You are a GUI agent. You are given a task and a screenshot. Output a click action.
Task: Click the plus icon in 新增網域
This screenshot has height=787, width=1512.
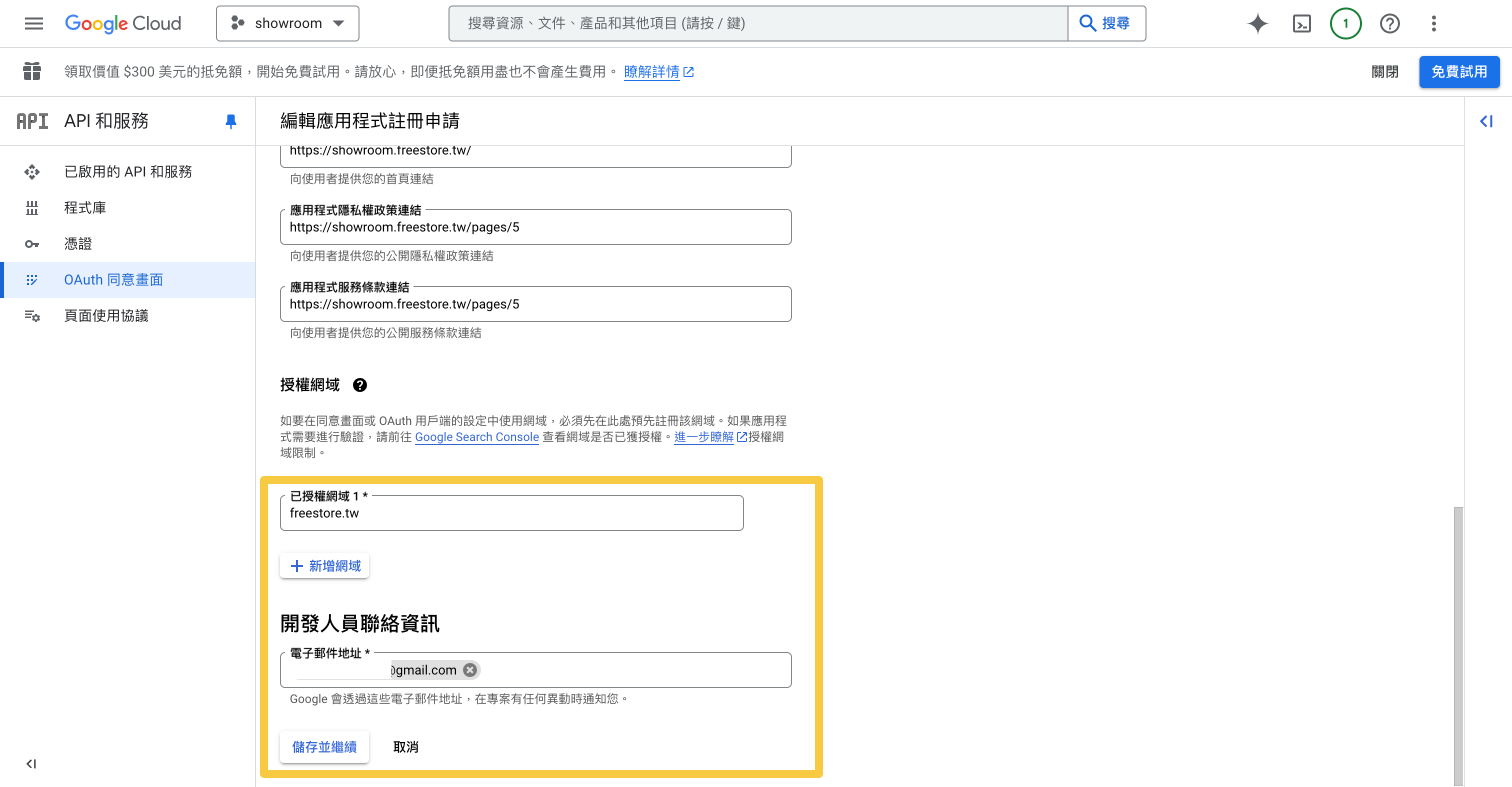[297, 565]
